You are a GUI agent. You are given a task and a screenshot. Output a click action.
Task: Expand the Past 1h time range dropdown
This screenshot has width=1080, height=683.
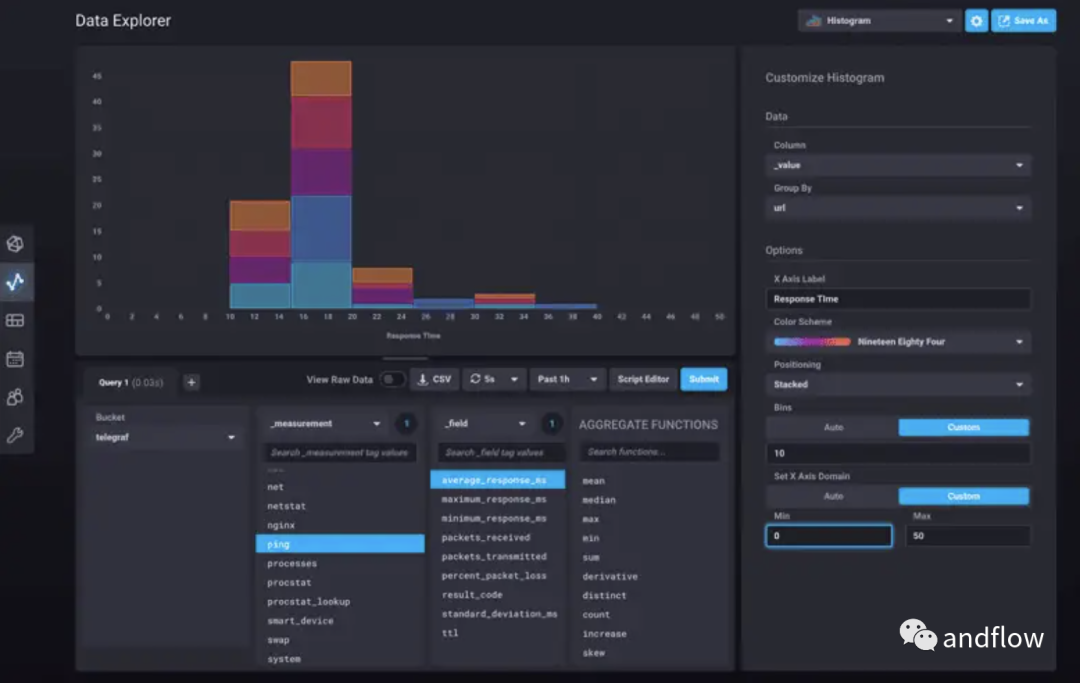[x=568, y=380]
